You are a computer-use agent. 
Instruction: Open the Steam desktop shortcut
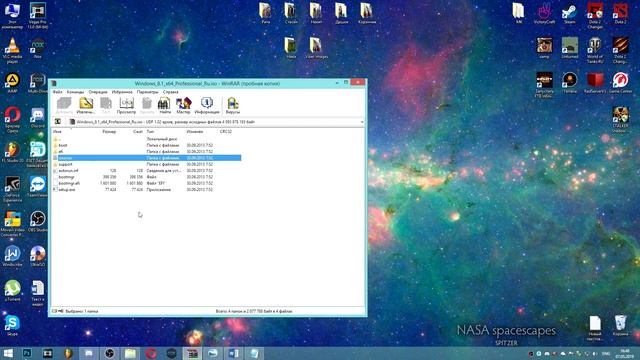click(569, 13)
